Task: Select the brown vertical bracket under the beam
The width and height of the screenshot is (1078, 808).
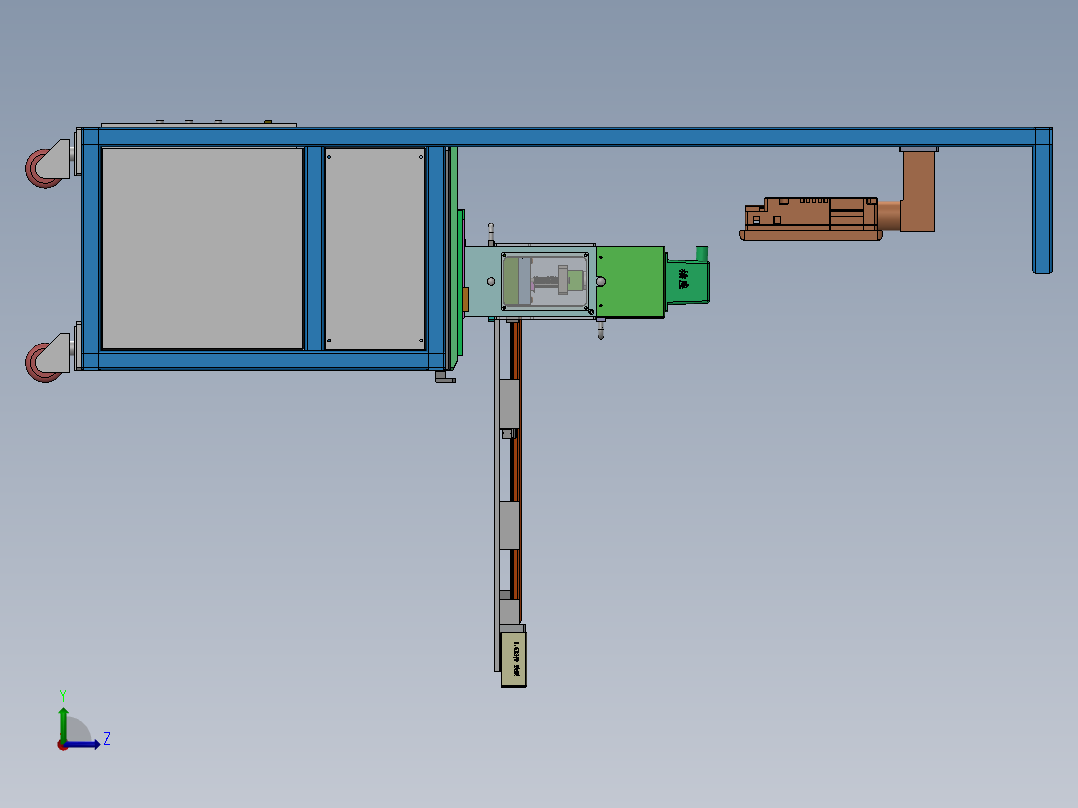Action: point(918,190)
